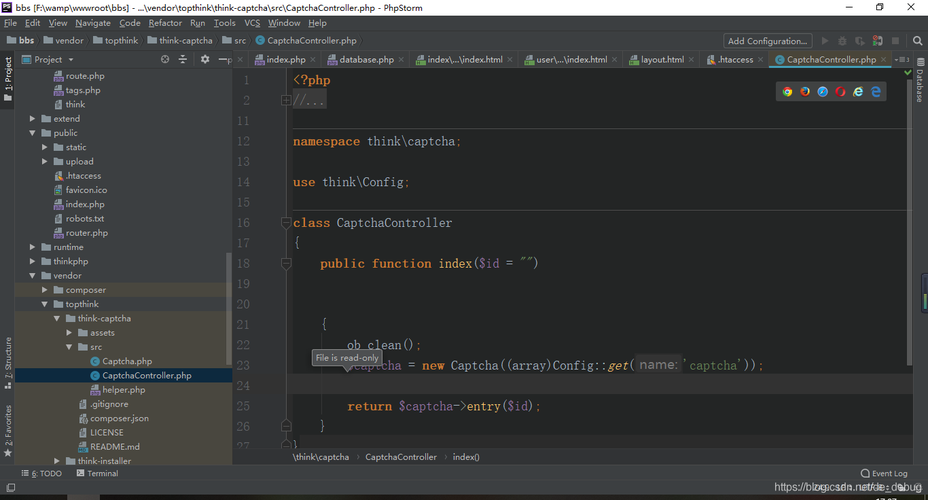Open the Event Log
928x500 pixels.
click(884, 473)
